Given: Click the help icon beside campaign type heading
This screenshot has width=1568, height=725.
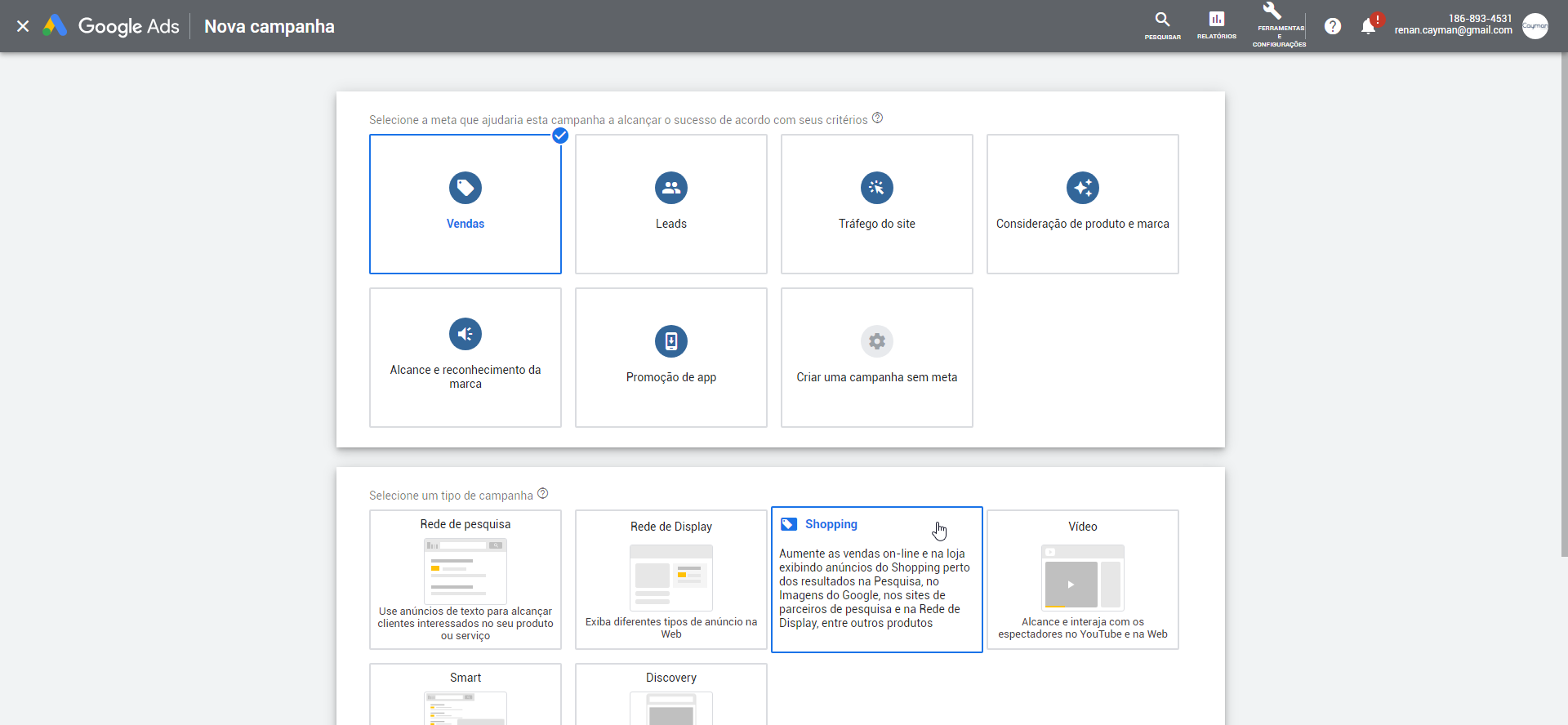Looking at the screenshot, I should (543, 494).
